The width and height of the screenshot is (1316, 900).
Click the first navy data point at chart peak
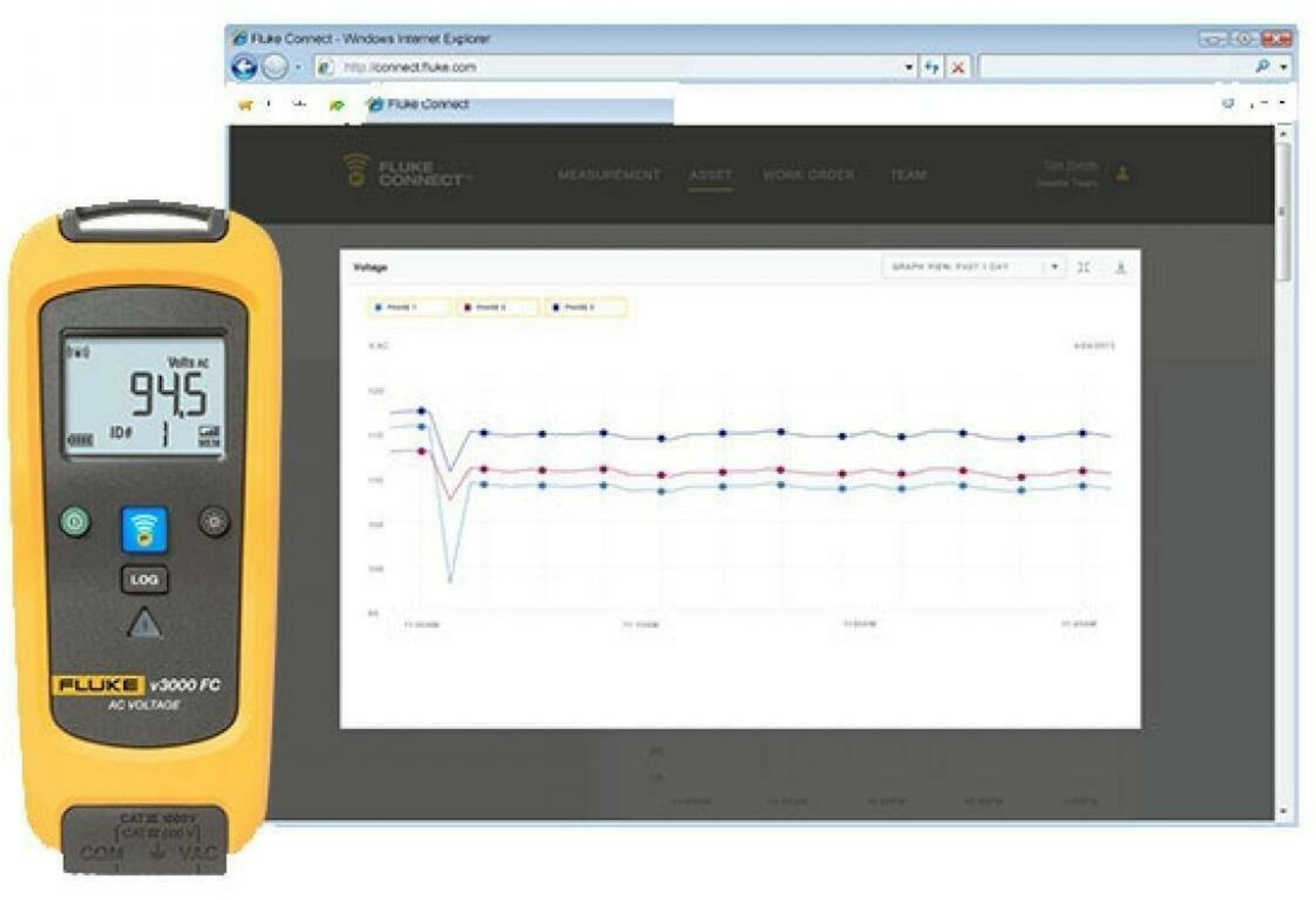tap(421, 411)
